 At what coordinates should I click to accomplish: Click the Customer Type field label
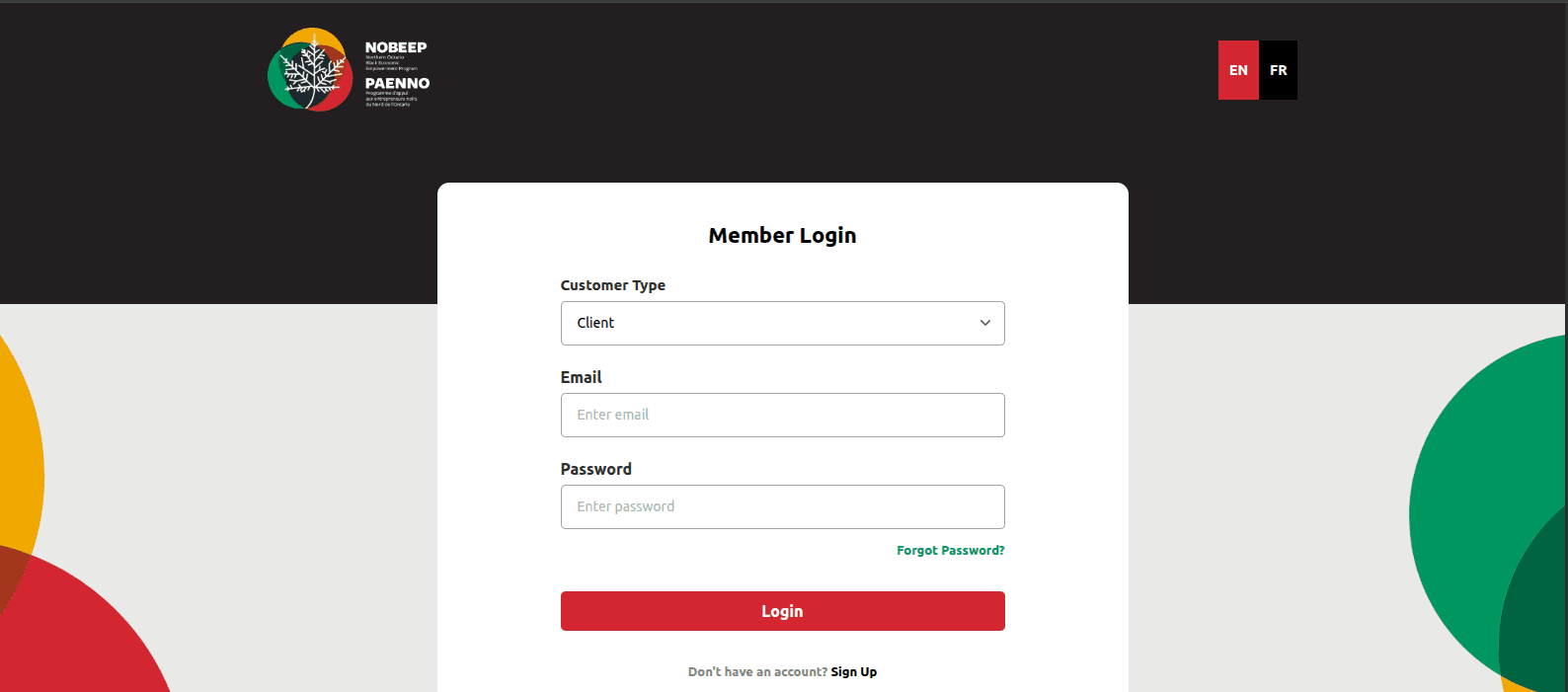(x=612, y=285)
